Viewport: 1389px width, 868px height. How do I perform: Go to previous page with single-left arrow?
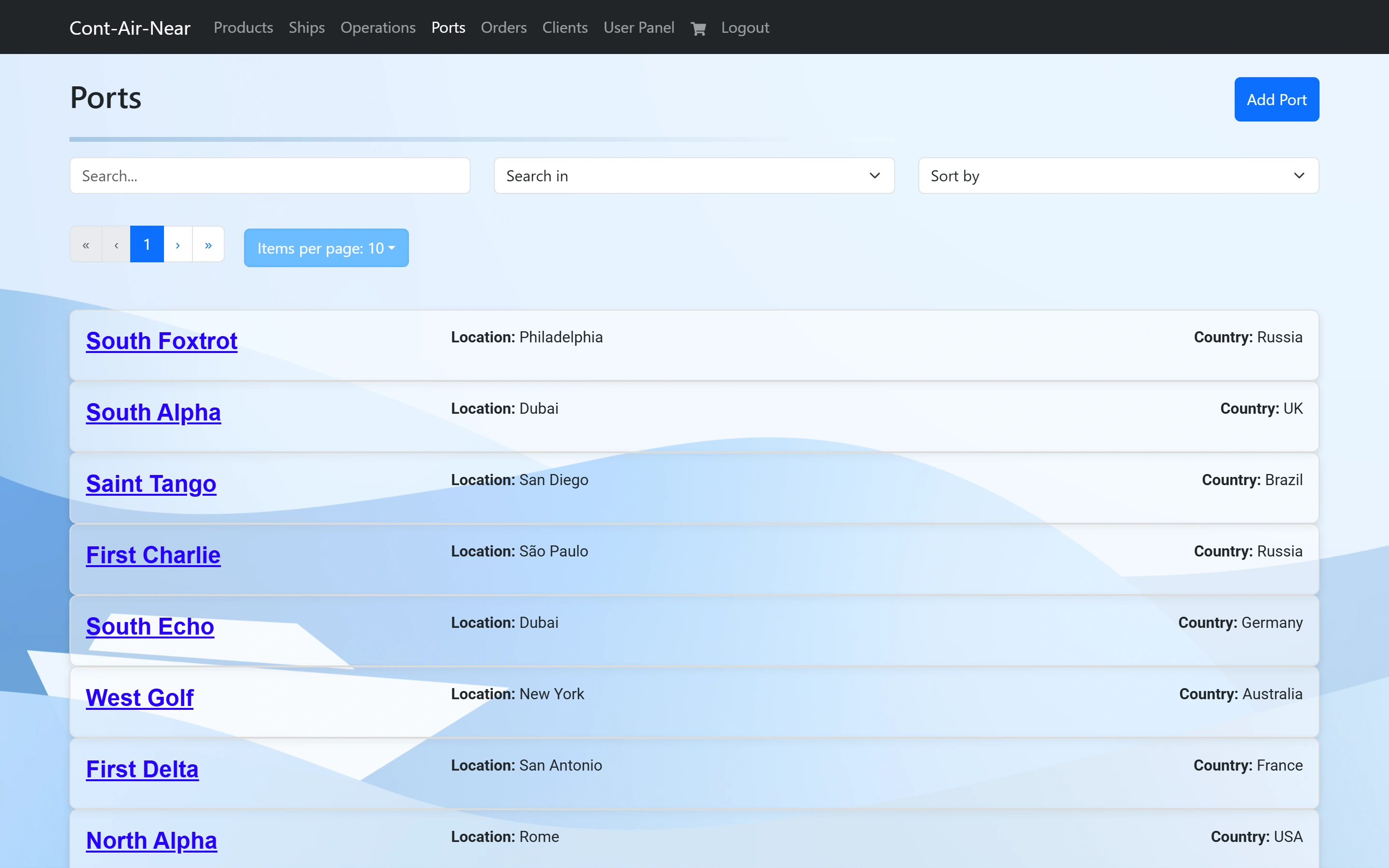click(x=116, y=244)
